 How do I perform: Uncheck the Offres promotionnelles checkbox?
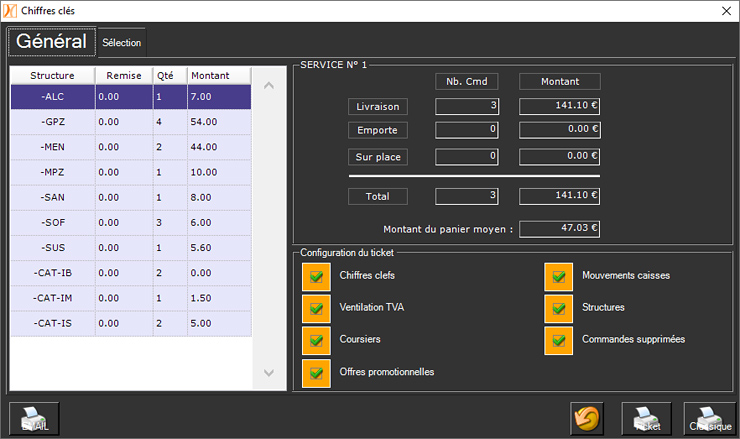(317, 372)
